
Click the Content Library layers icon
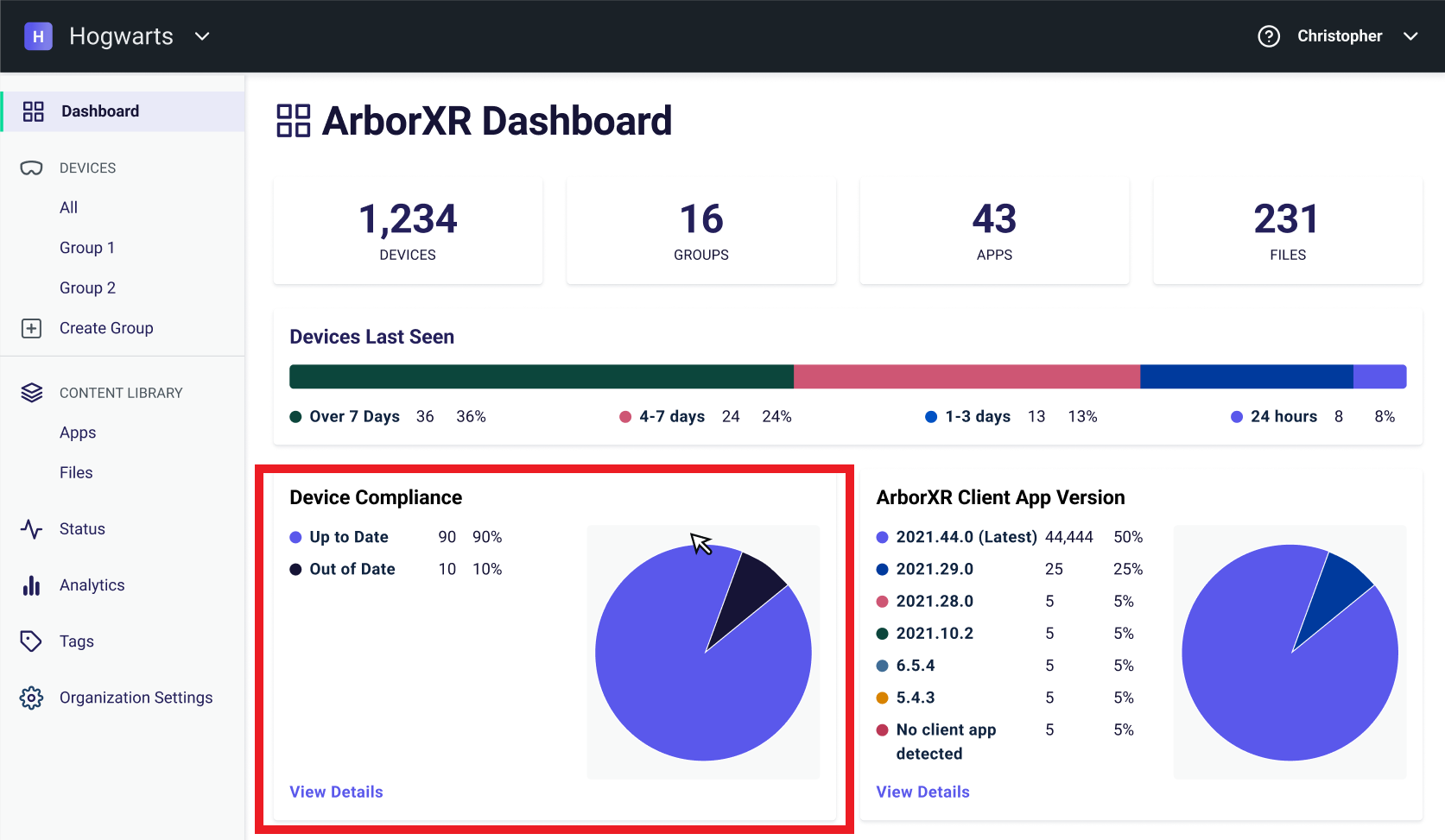click(x=31, y=393)
